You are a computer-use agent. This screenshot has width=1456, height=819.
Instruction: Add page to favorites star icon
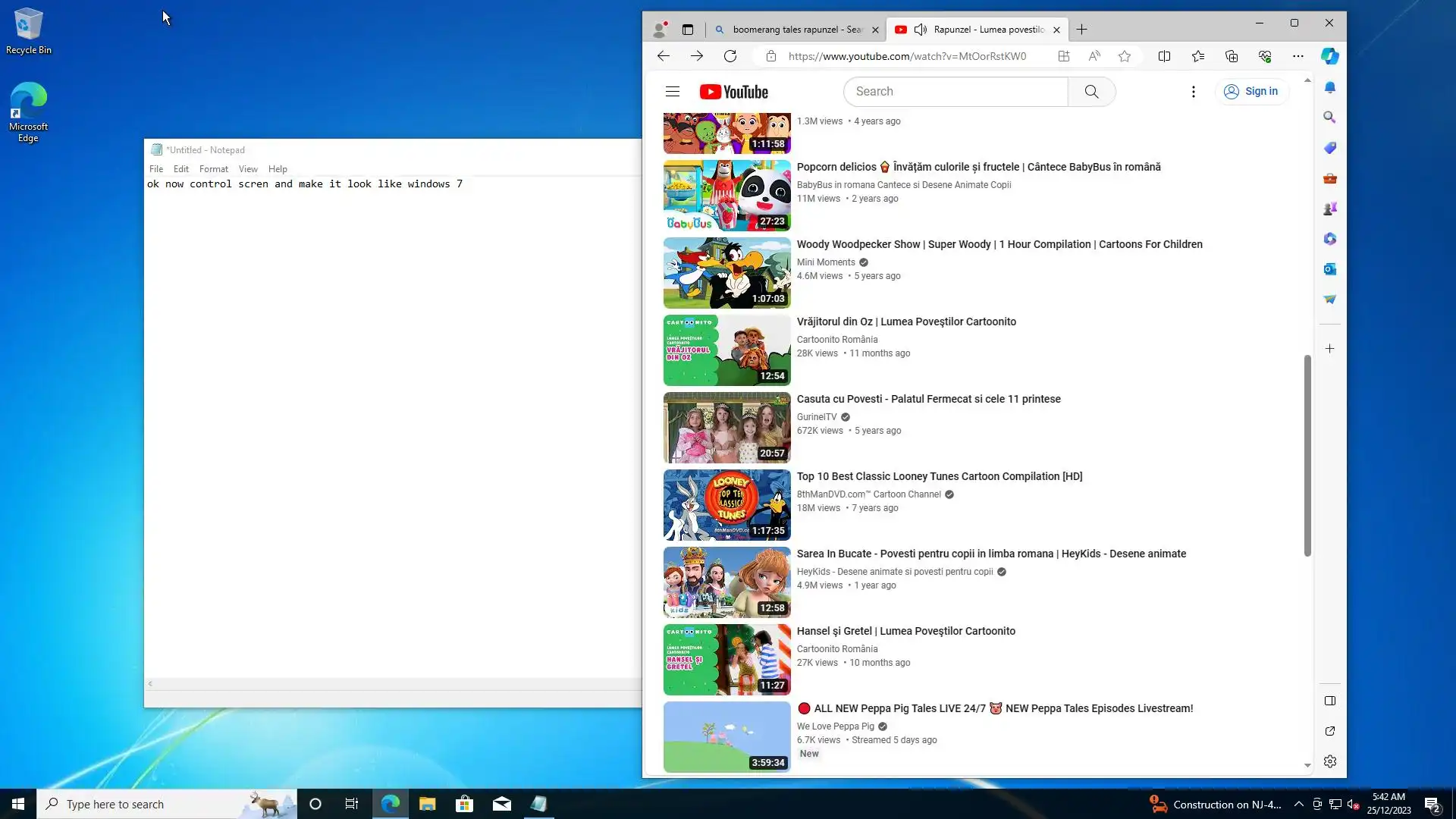(1125, 56)
